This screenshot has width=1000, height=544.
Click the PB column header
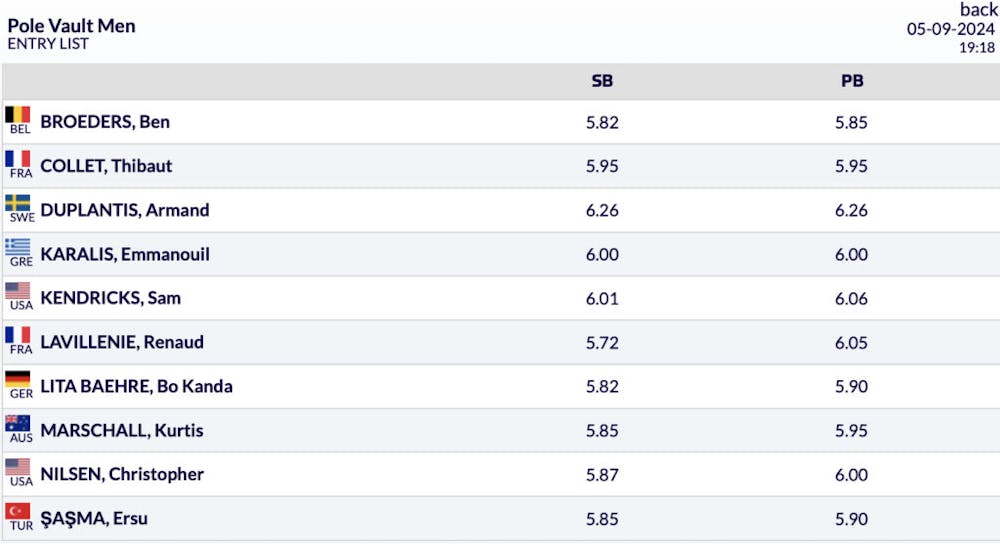pyautogui.click(x=852, y=81)
